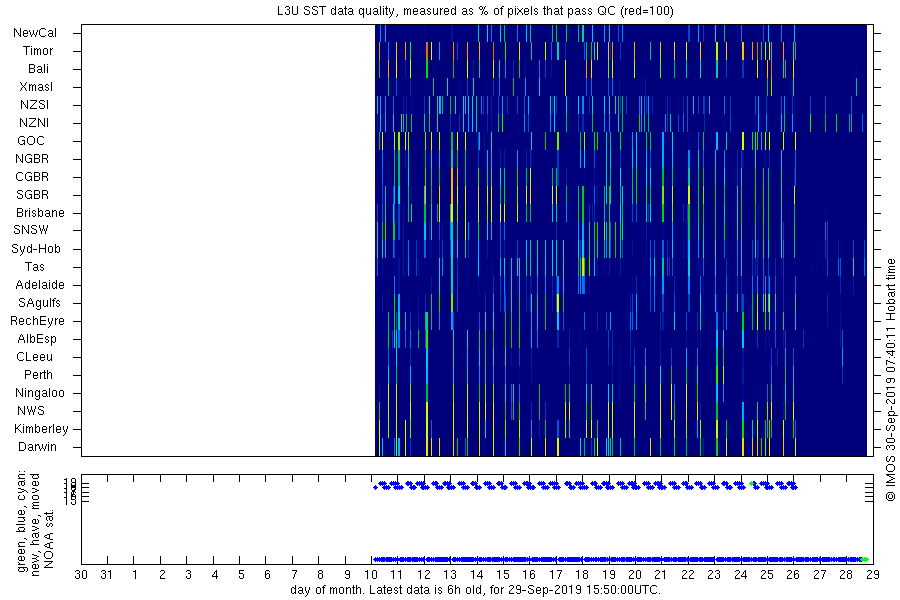Click the Syd-Hob region label

click(x=36, y=249)
